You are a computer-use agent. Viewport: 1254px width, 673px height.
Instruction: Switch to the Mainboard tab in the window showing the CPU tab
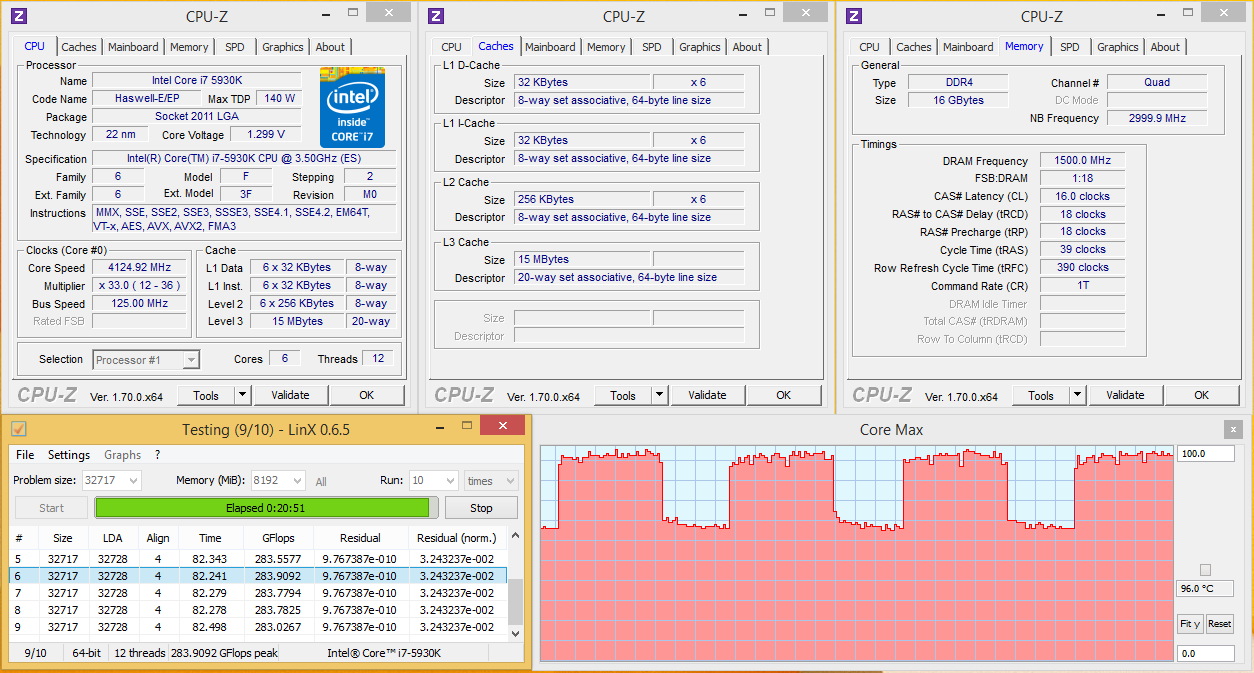133,47
